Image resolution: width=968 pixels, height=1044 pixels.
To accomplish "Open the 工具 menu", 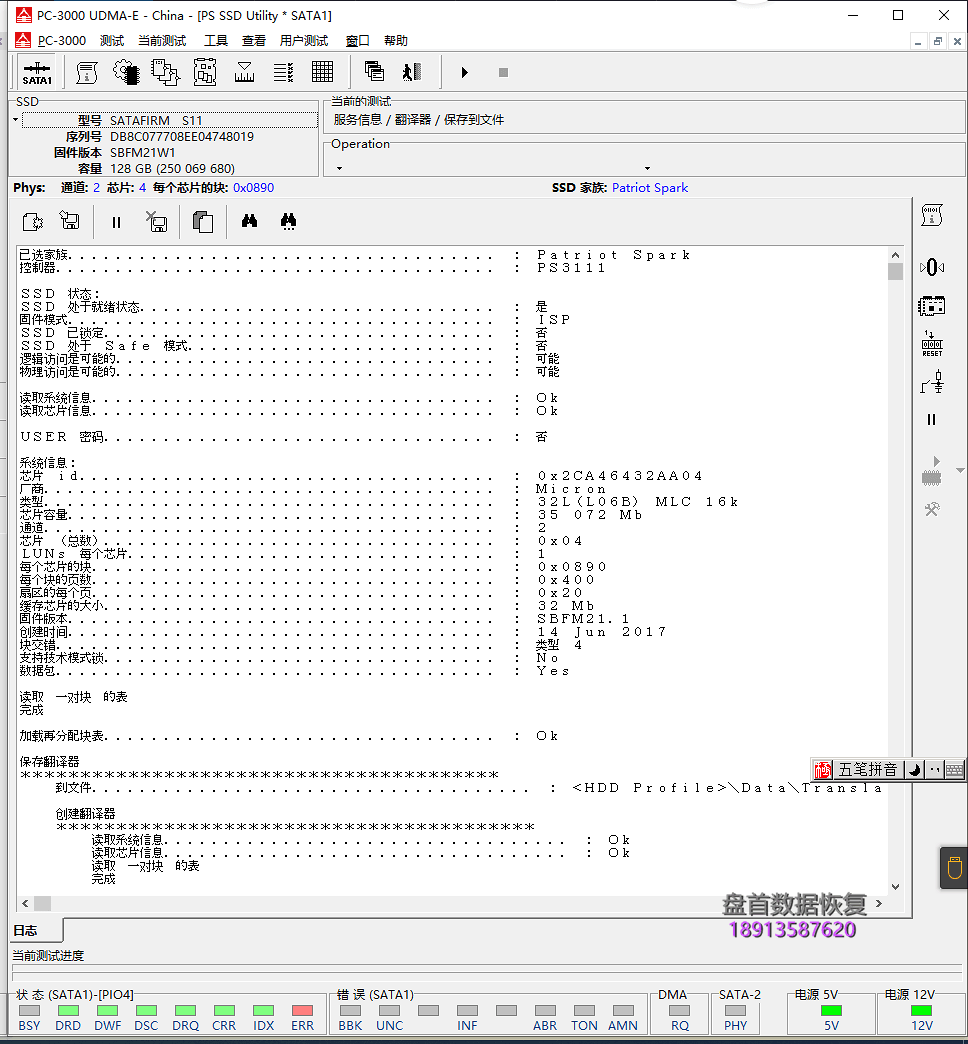I will coord(216,41).
